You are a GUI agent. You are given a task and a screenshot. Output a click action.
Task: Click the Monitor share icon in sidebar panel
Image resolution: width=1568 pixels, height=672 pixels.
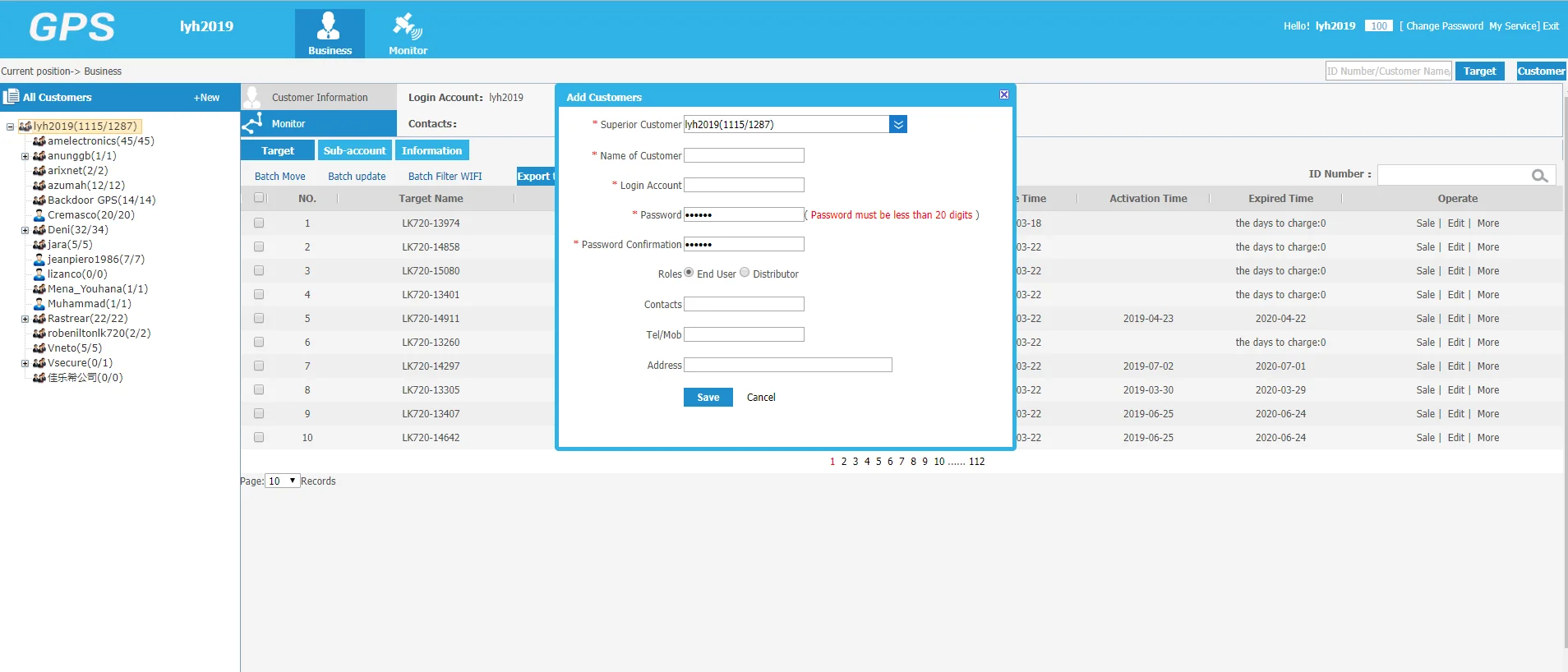252,123
